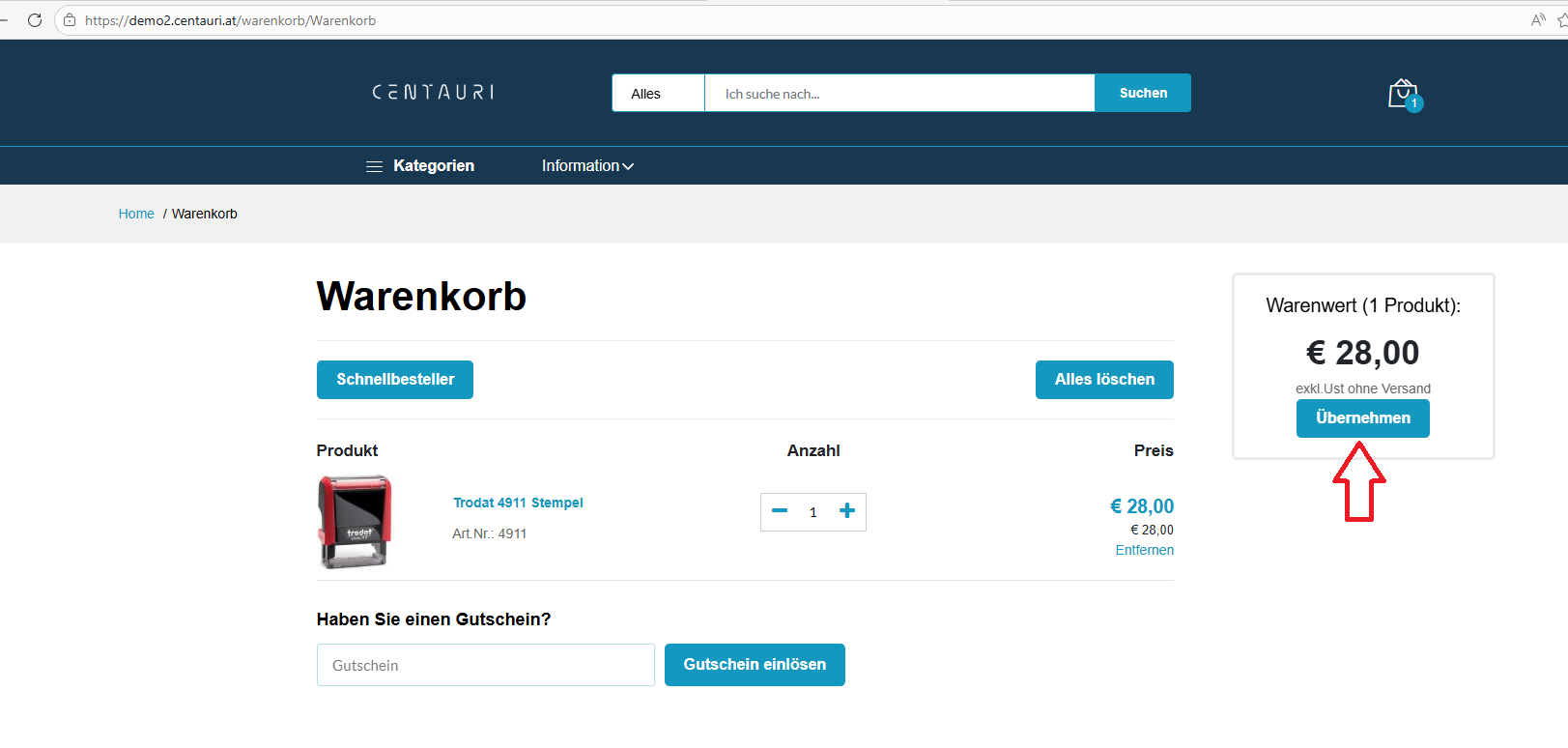Viewport: 1568px width, 748px height.
Task: Click the 'Art.Nr.: 4911' text
Action: (490, 533)
